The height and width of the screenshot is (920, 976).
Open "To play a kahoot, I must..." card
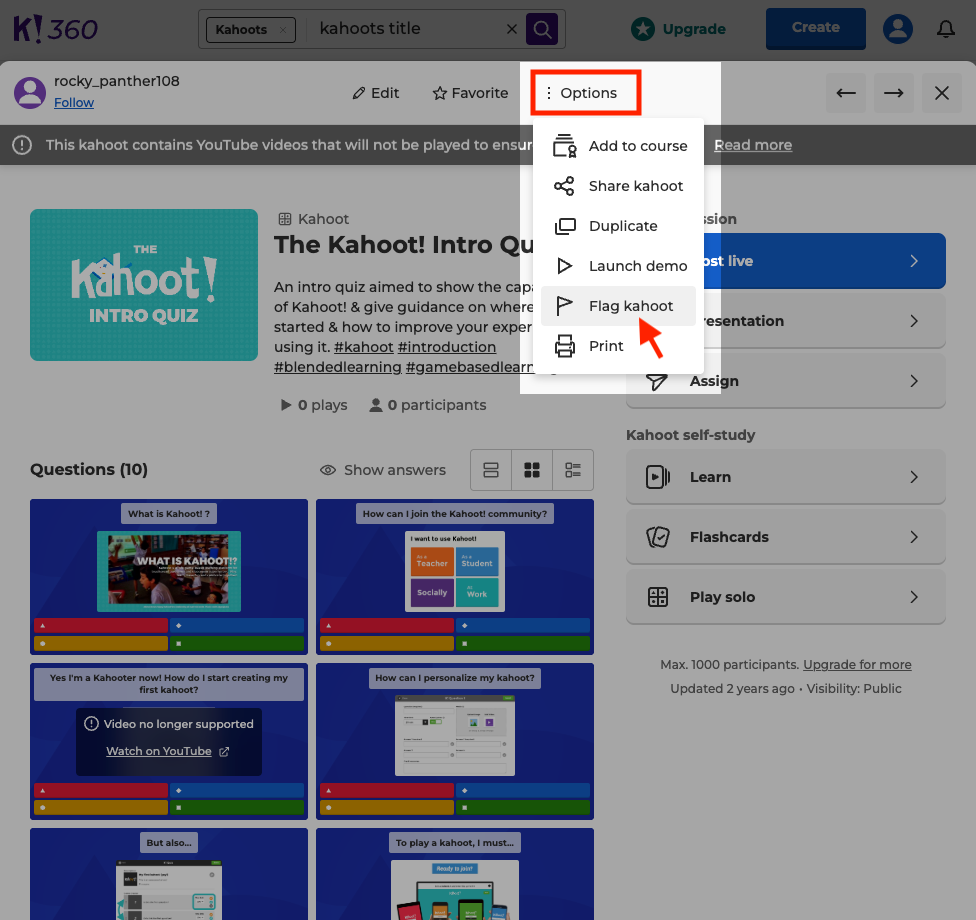[455, 874]
